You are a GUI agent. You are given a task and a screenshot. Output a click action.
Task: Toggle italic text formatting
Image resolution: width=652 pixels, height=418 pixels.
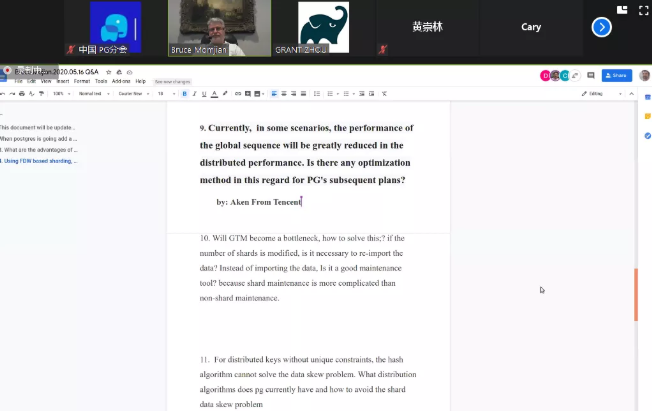[193, 93]
